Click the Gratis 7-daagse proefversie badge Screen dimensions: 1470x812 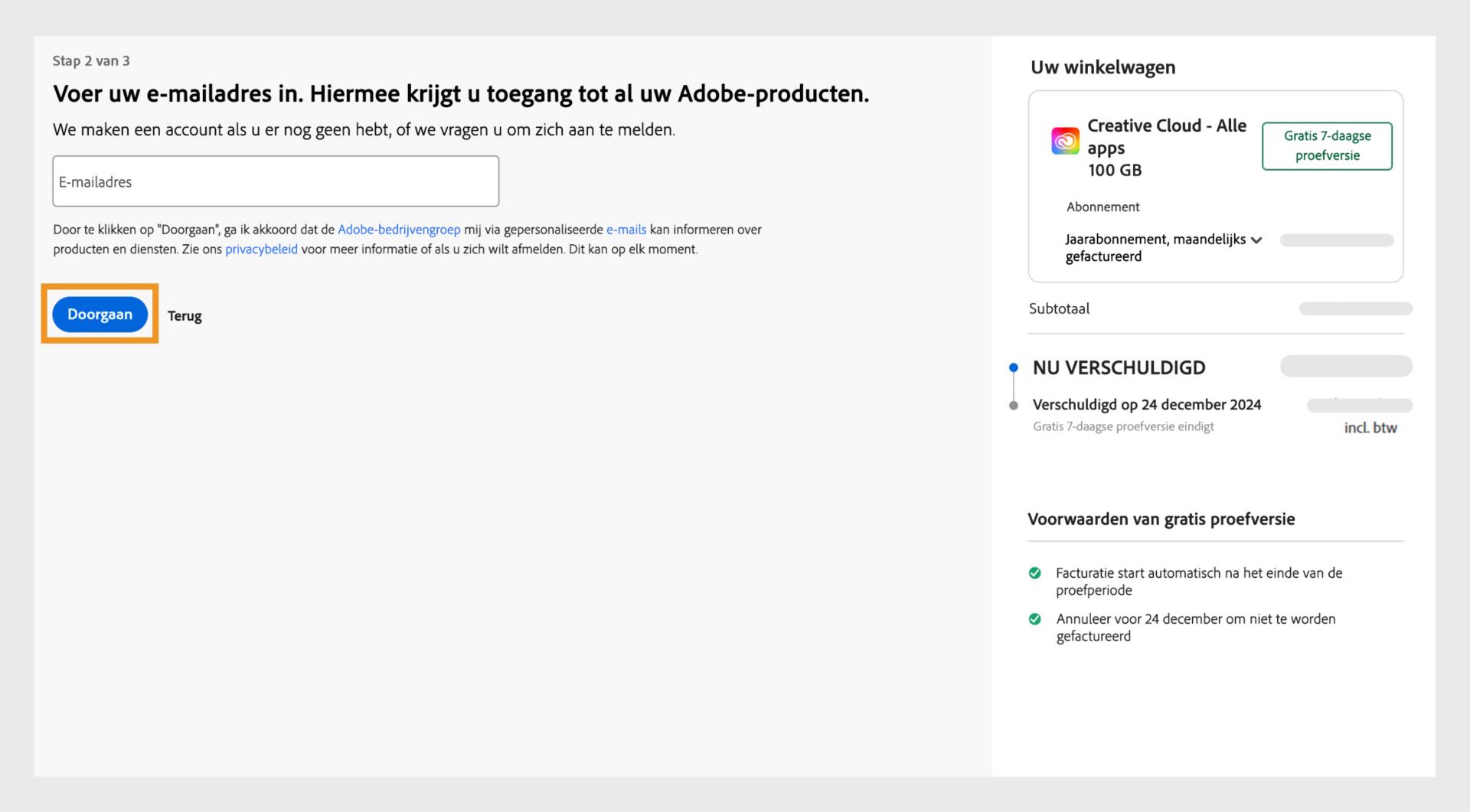[x=1327, y=145]
